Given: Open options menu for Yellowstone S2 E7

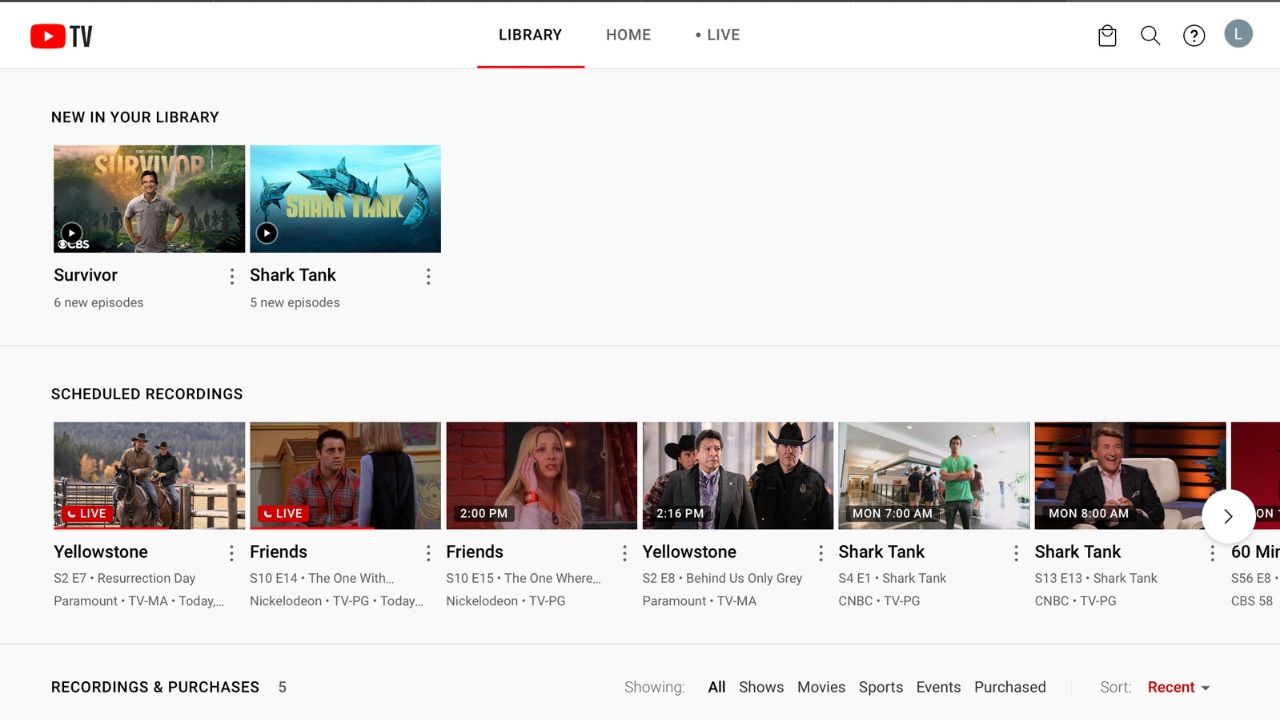Looking at the screenshot, I should (x=232, y=552).
